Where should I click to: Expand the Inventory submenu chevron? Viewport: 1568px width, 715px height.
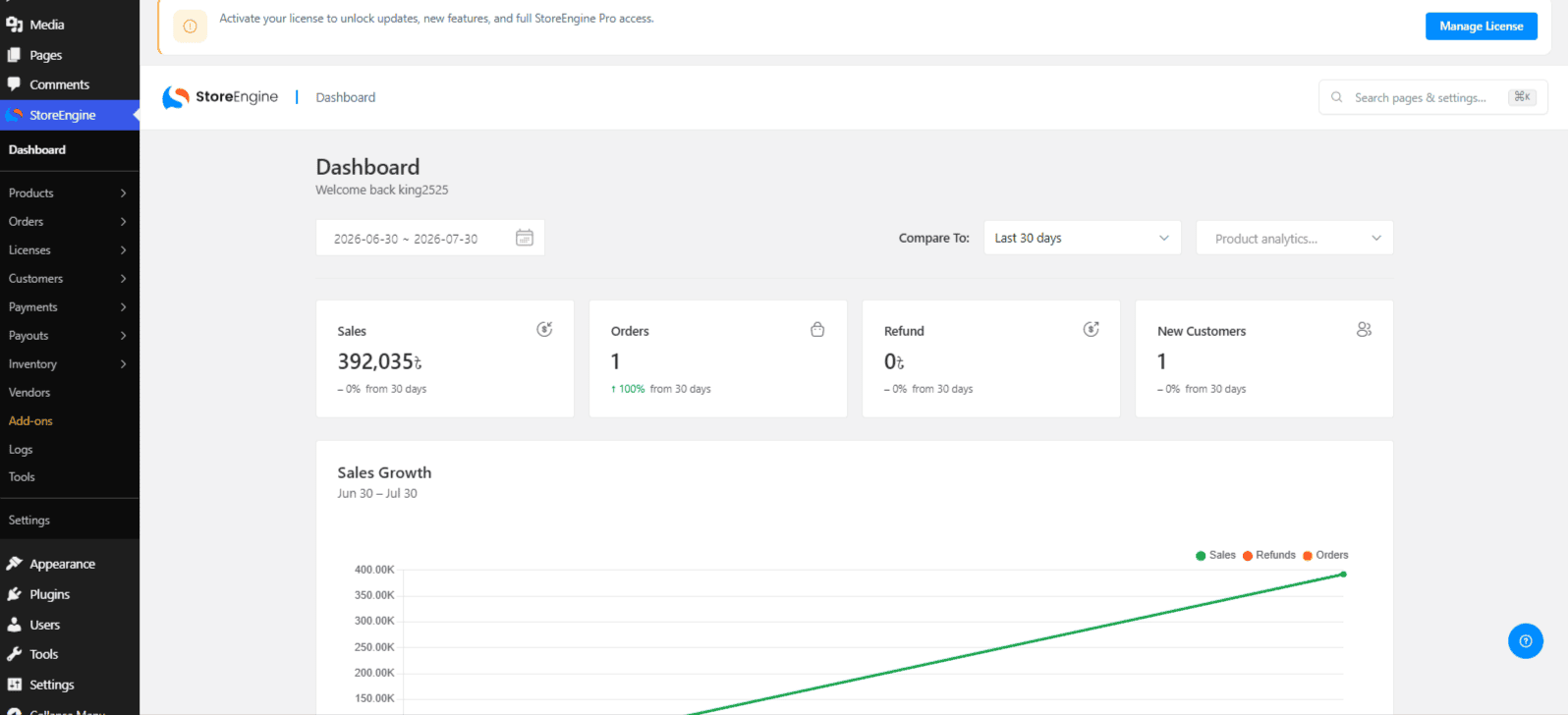tap(123, 364)
